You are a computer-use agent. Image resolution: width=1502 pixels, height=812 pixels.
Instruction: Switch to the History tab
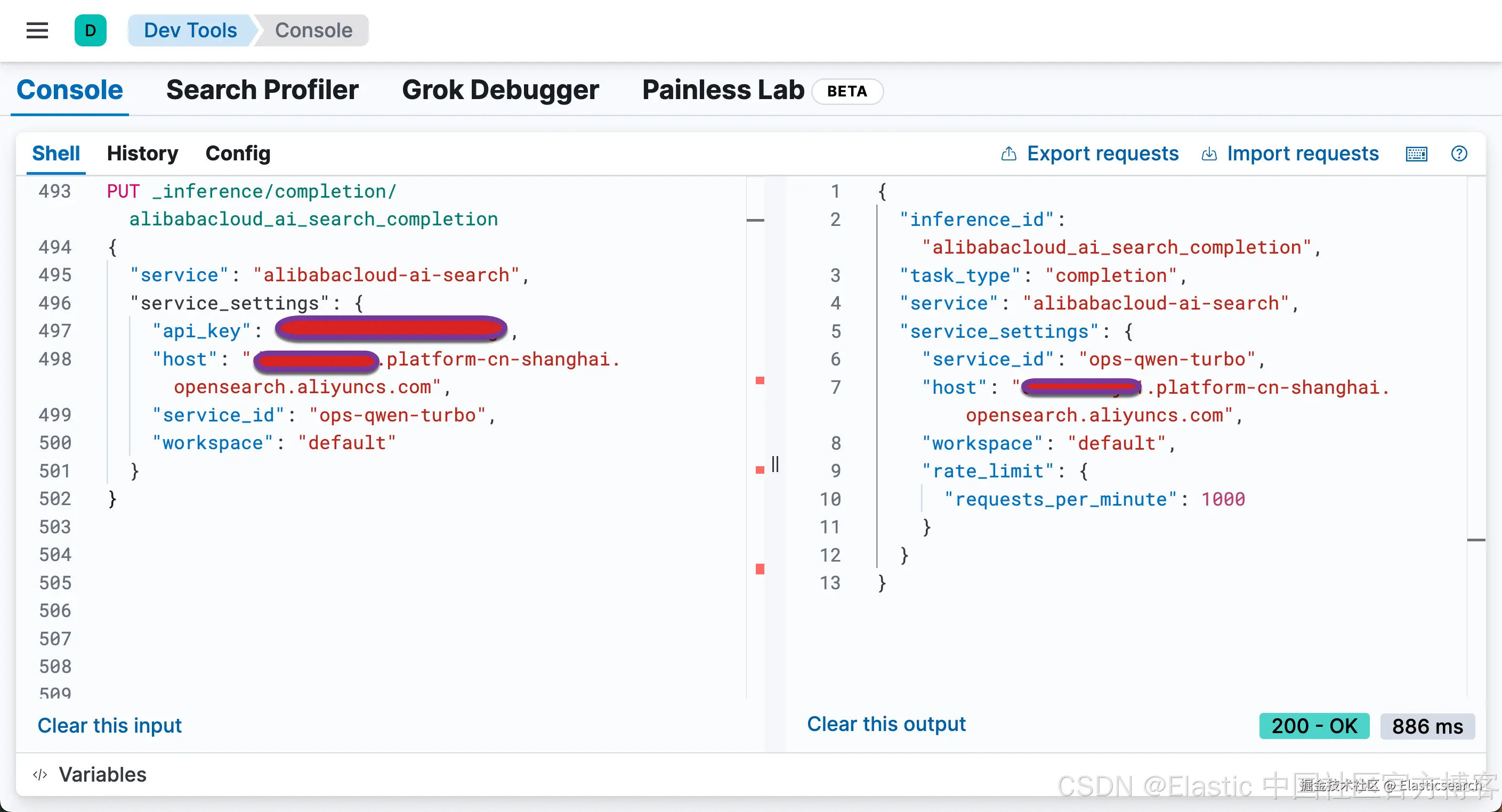143,153
